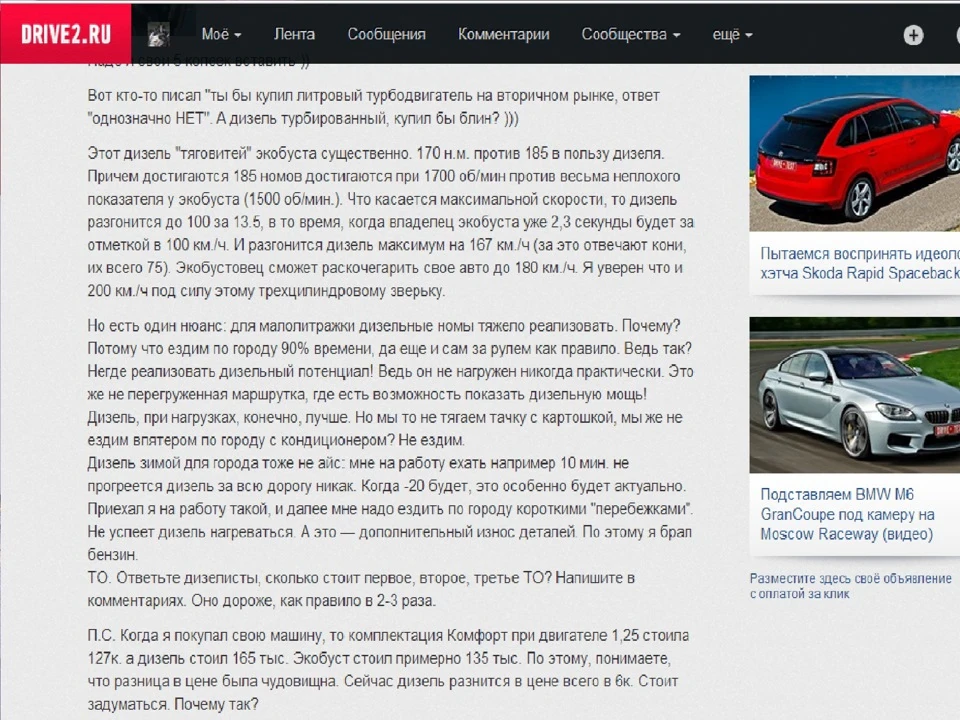Expand the Моё dropdown menu

[221, 34]
